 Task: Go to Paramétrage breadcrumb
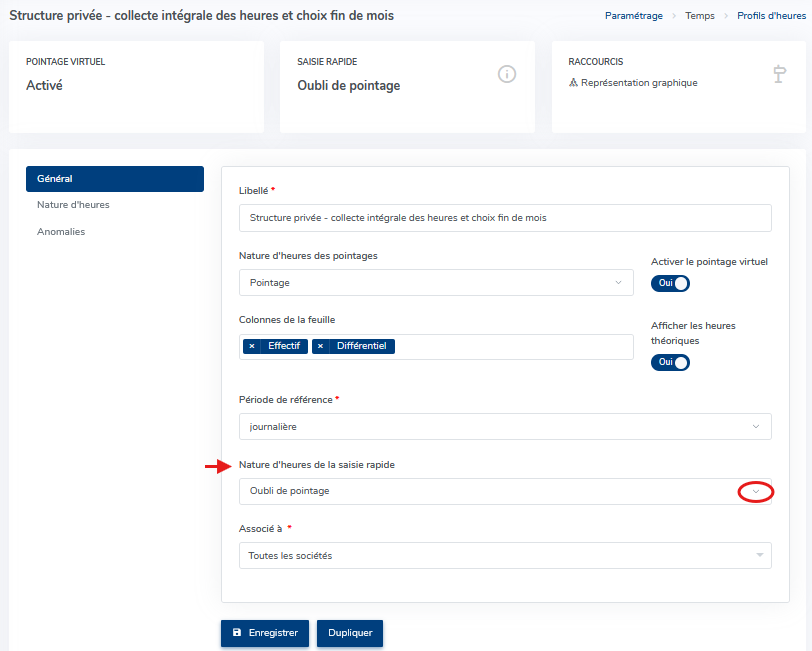click(633, 16)
